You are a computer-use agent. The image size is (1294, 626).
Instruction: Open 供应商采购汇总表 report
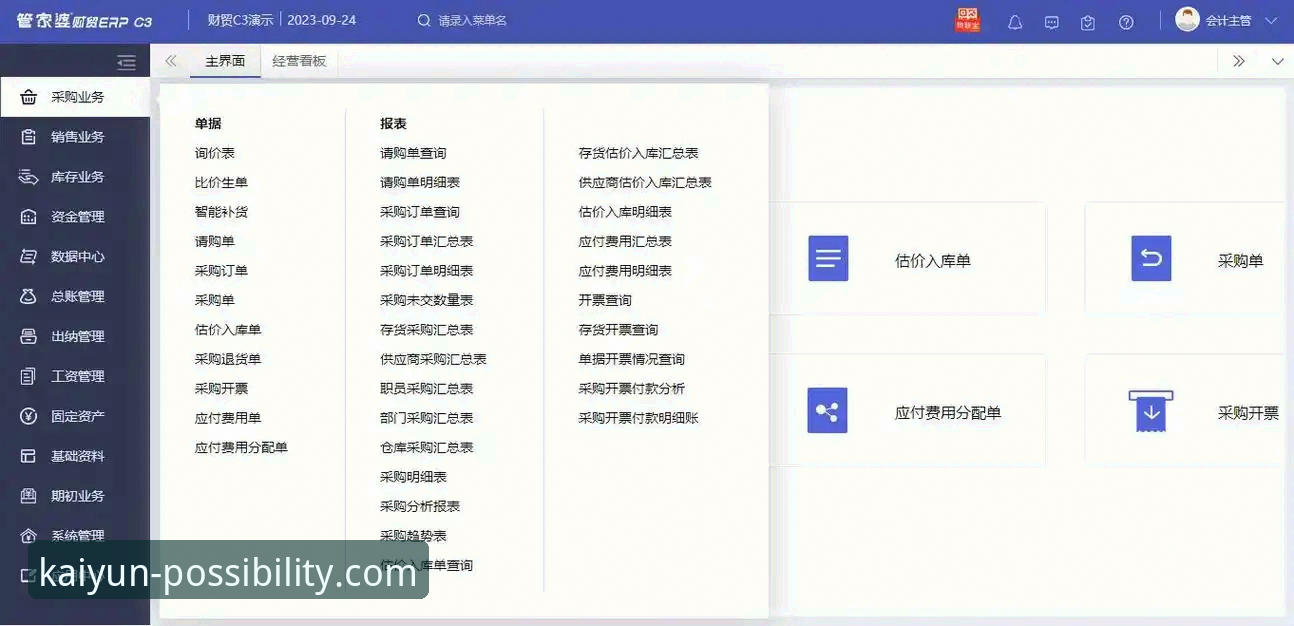(433, 359)
